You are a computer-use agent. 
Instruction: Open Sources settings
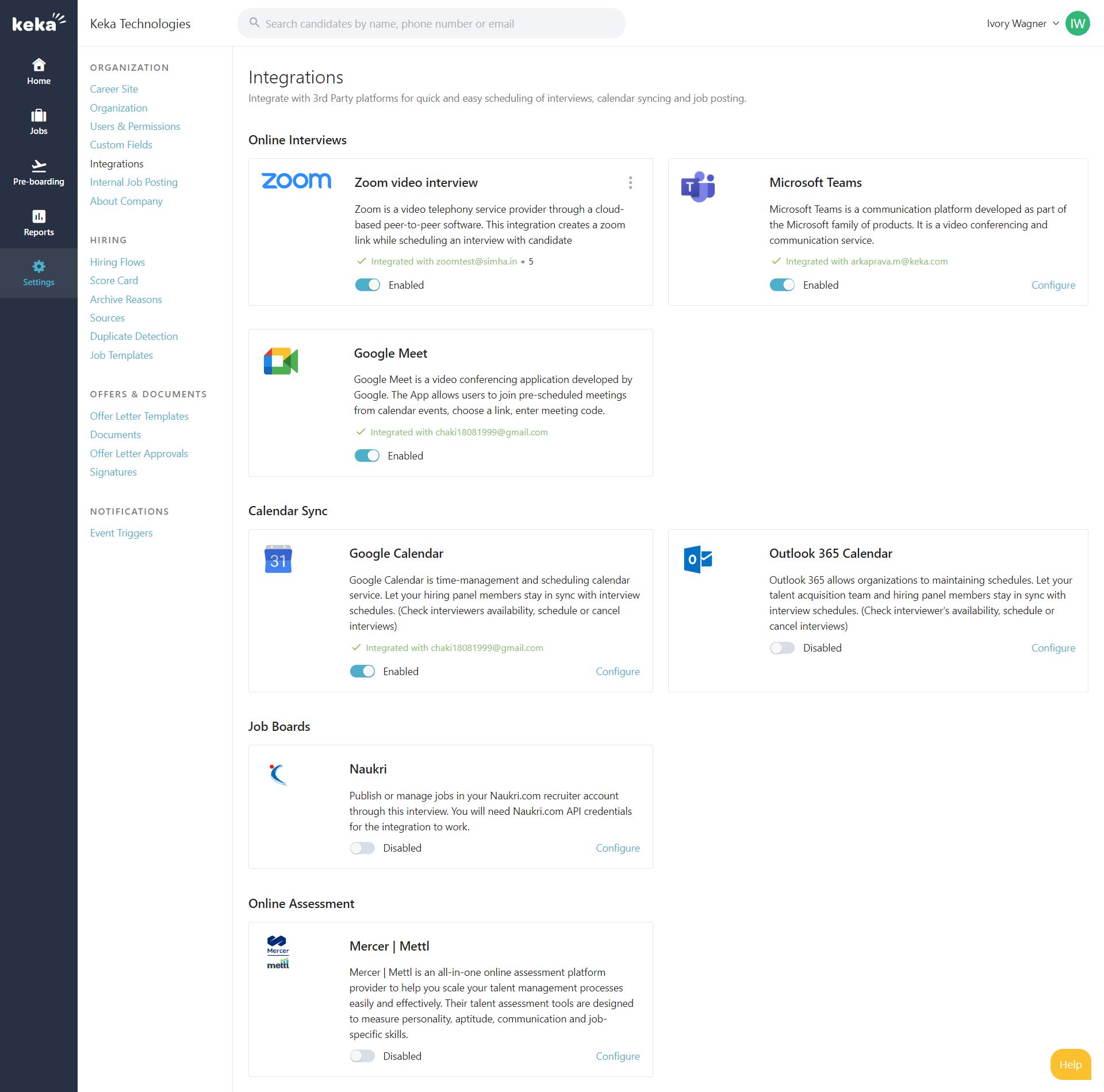click(x=107, y=318)
